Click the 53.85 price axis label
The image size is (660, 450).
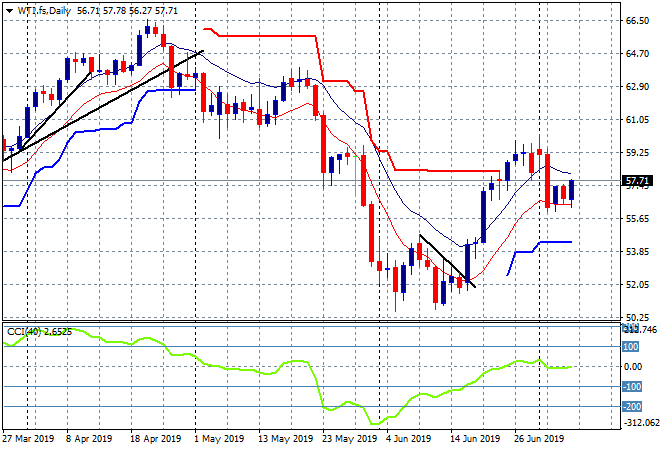coord(637,252)
